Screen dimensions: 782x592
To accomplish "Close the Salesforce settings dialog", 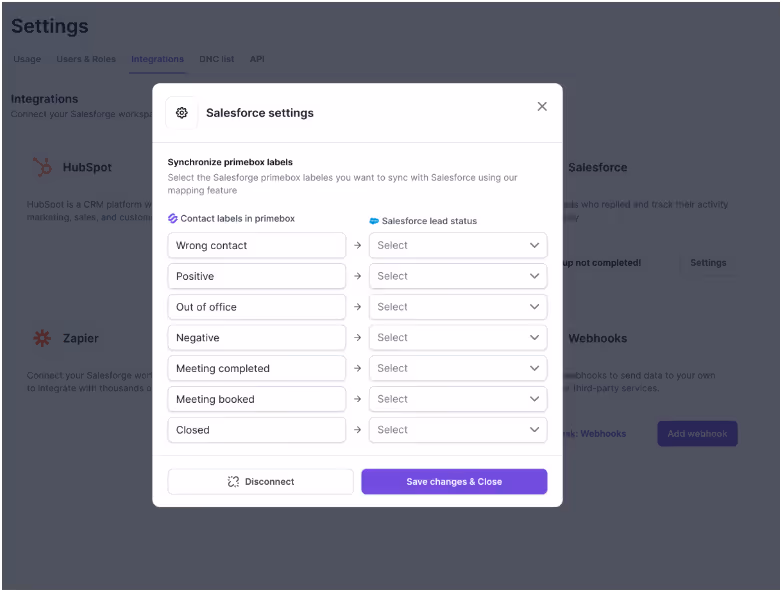I will click(x=542, y=106).
